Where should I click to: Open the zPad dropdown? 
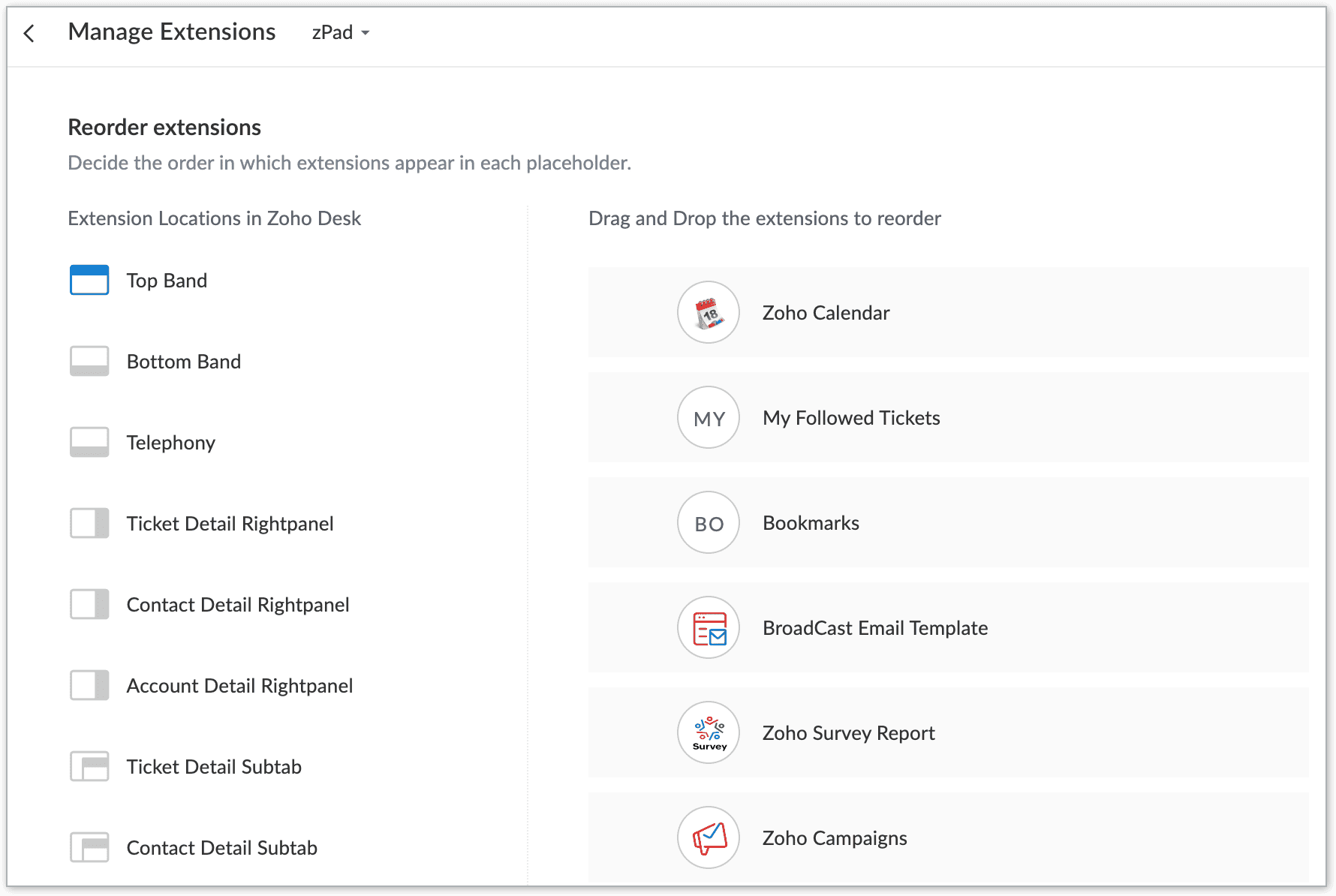[x=341, y=33]
